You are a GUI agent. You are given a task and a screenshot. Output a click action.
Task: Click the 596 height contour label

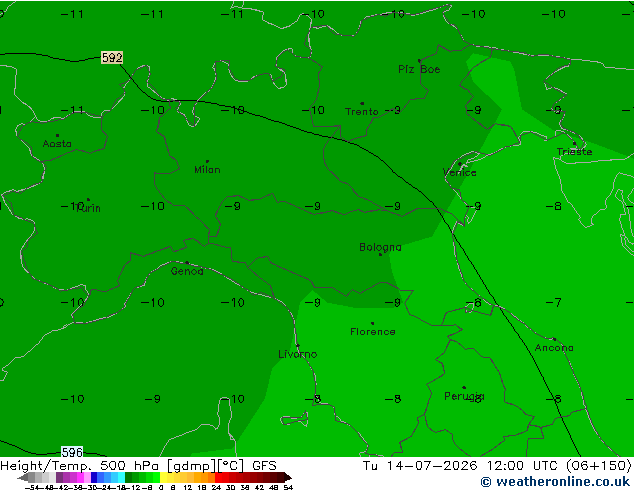click(72, 452)
